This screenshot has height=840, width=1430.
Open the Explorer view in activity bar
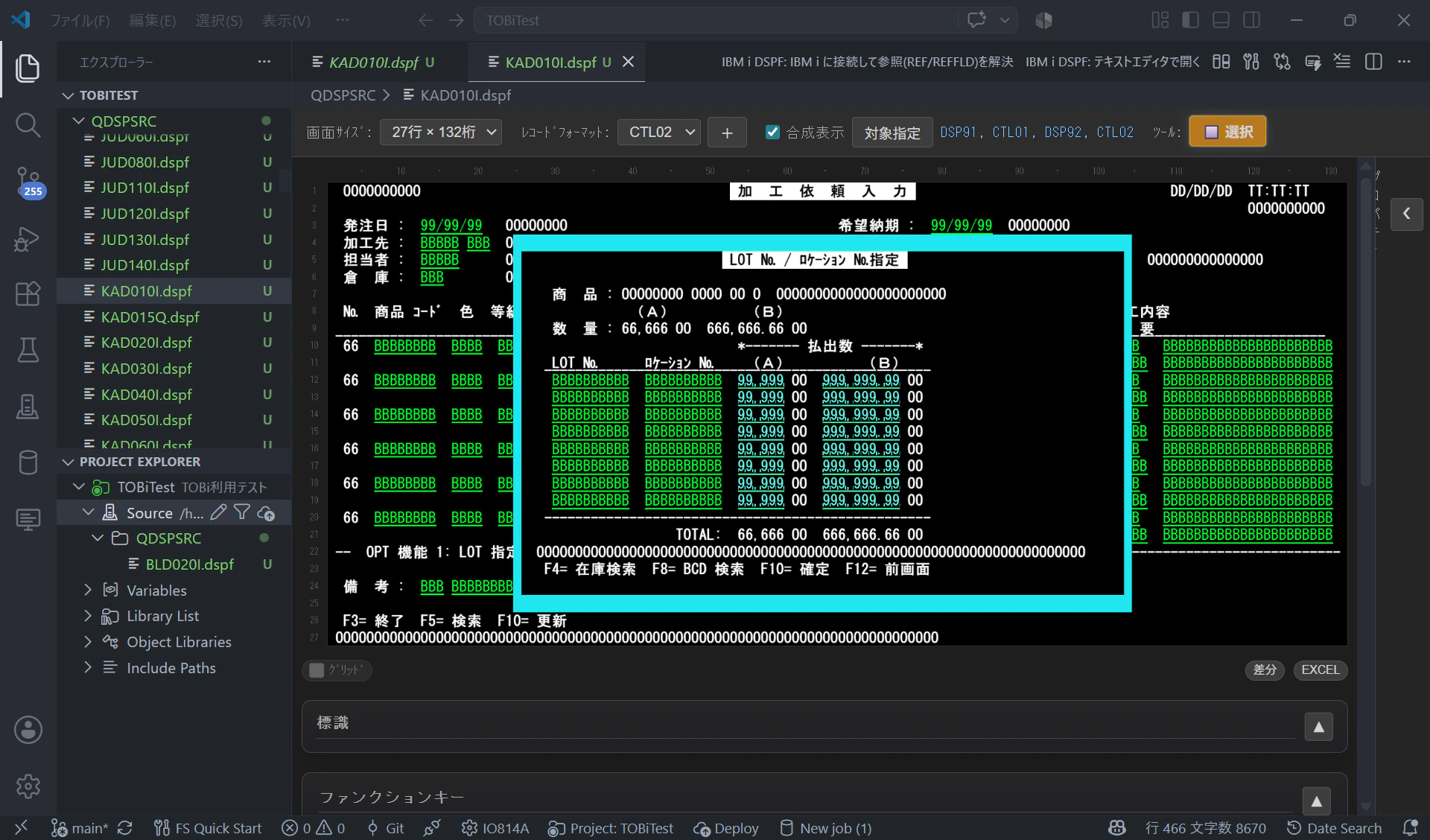(x=28, y=69)
